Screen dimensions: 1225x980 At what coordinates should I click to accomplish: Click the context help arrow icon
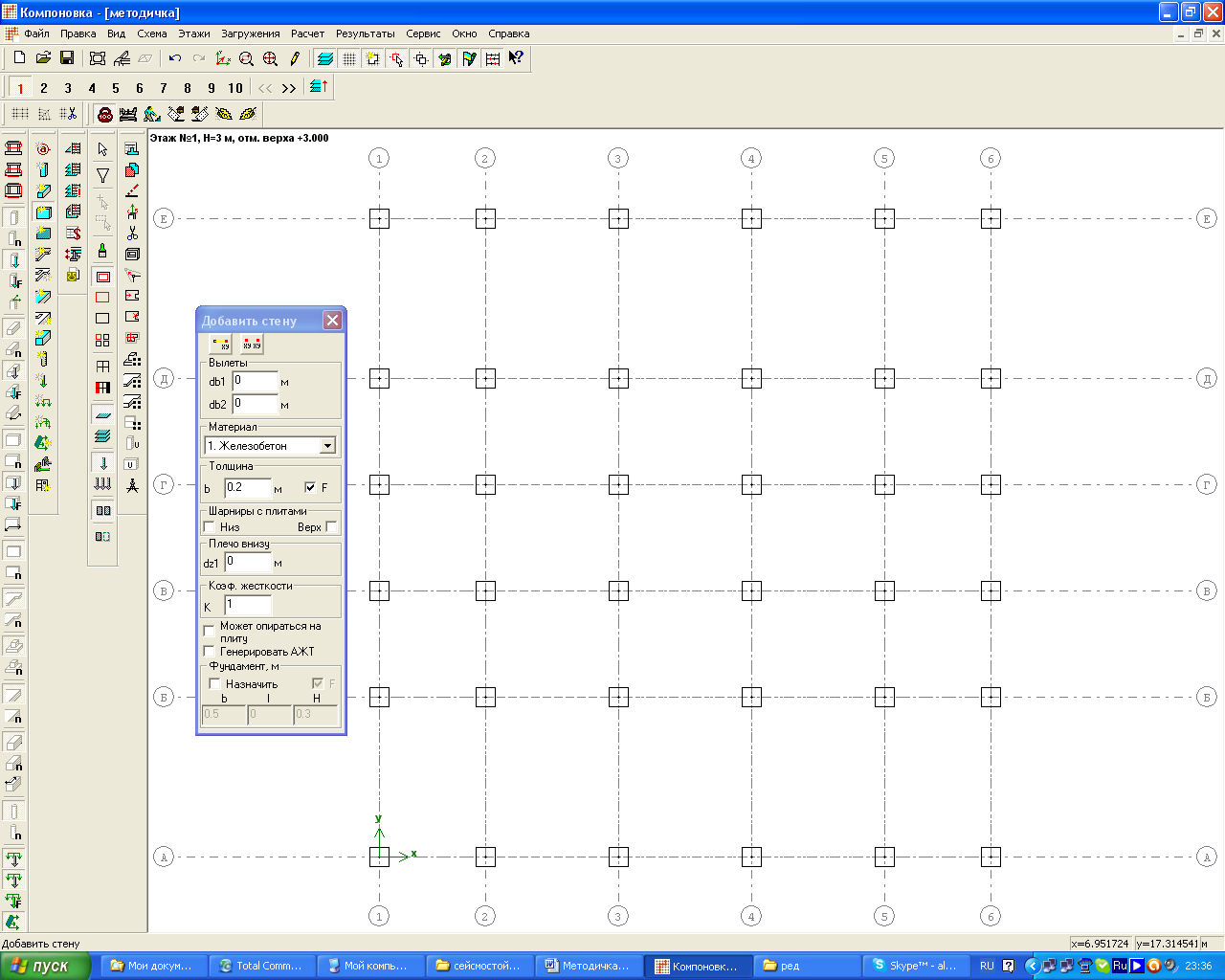pos(516,58)
